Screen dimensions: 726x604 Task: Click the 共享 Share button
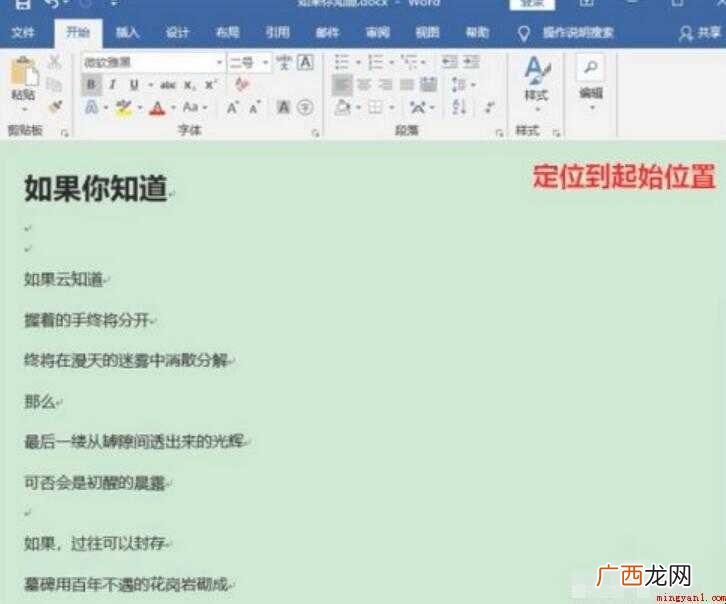point(700,33)
